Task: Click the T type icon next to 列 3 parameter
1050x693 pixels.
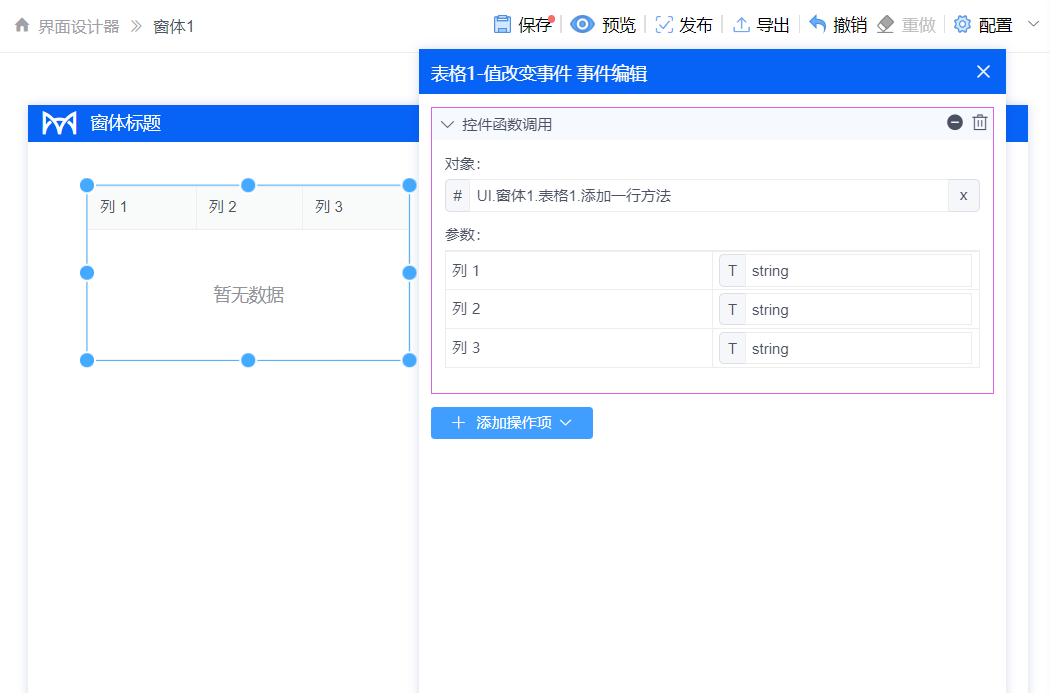Action: 732,347
